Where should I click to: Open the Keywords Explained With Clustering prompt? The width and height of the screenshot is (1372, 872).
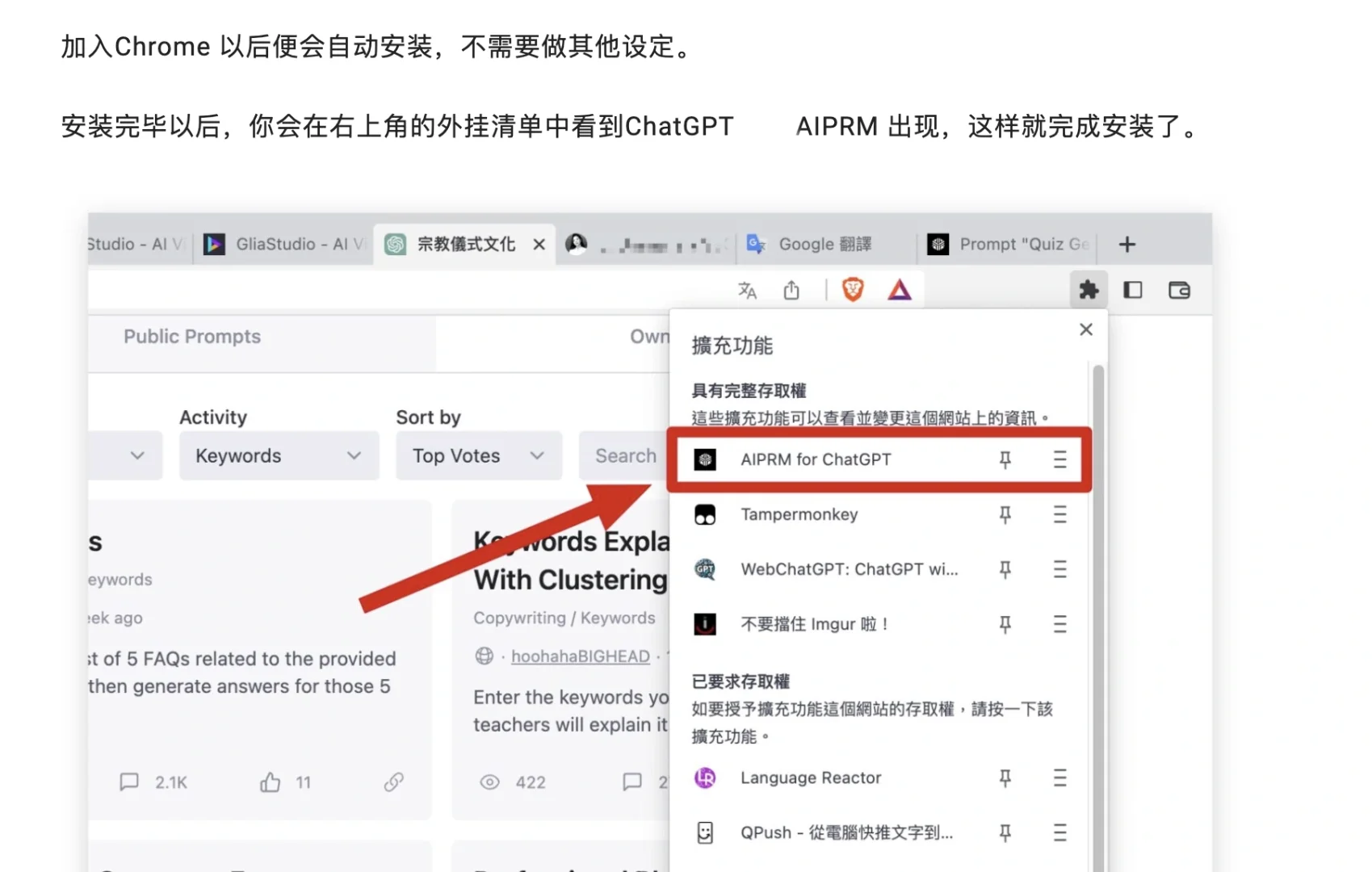572,560
